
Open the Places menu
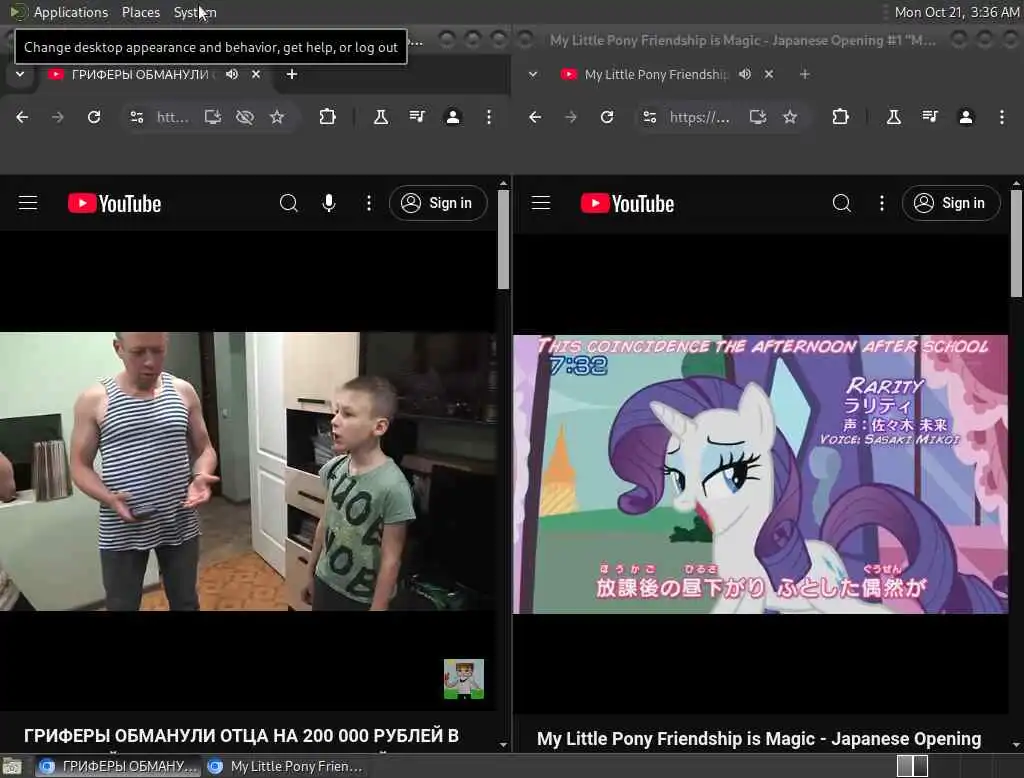(x=140, y=12)
